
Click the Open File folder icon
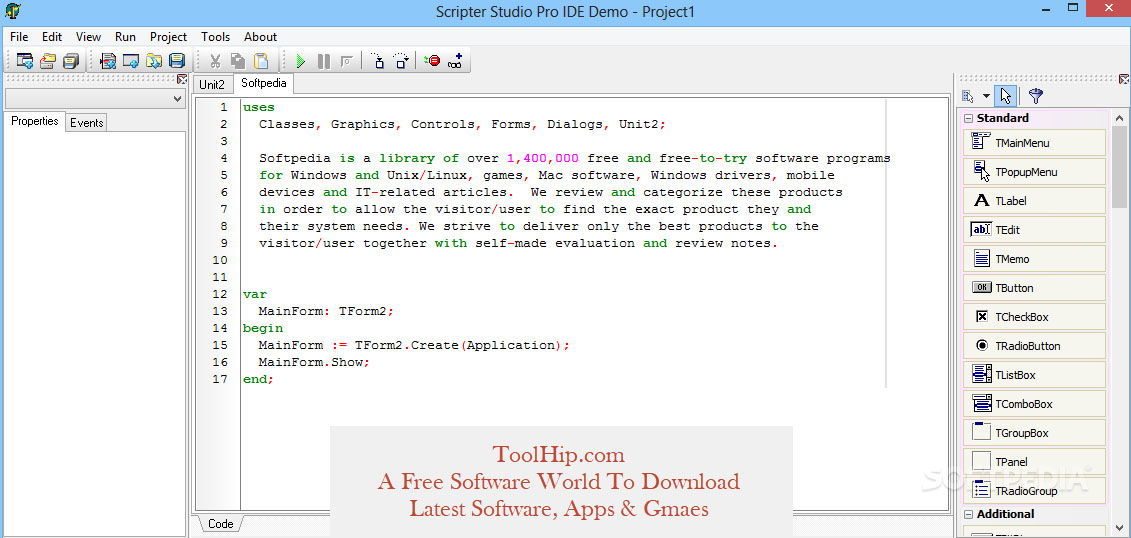click(x=154, y=61)
